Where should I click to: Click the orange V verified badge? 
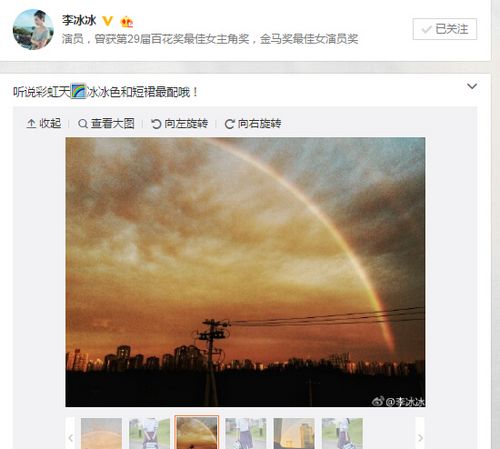[x=107, y=21]
